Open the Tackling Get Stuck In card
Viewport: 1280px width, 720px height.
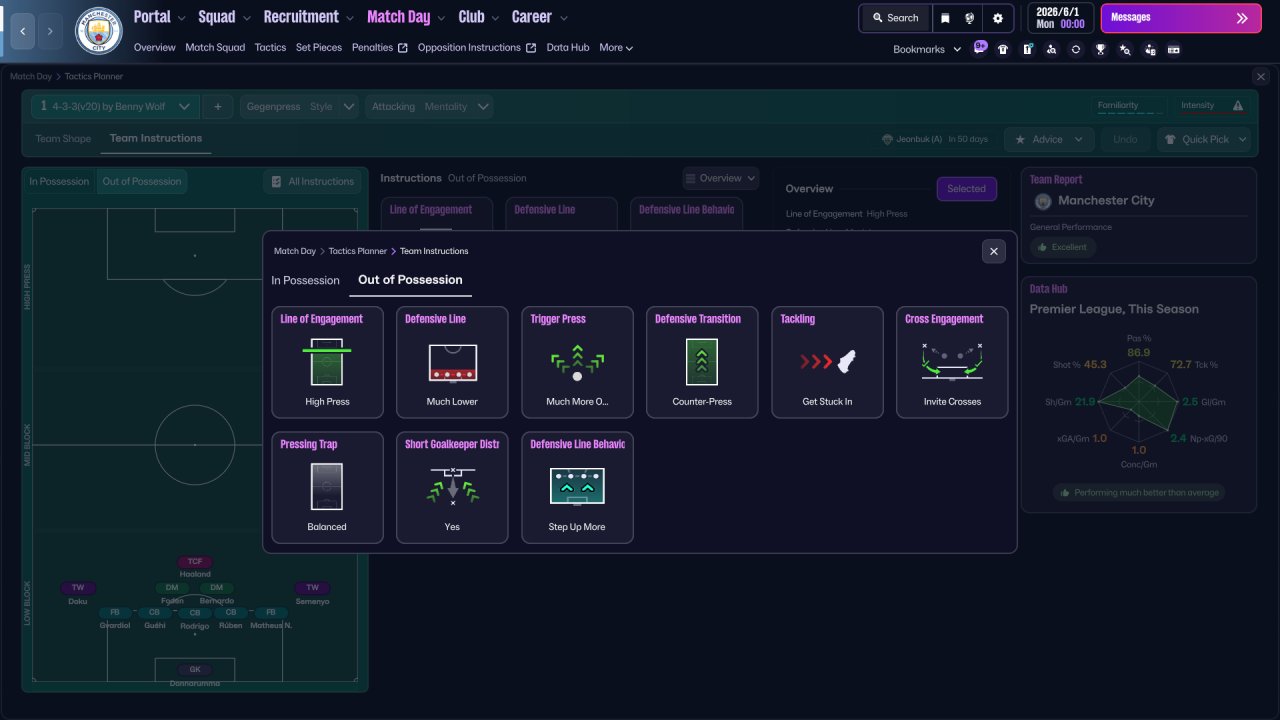coord(827,362)
